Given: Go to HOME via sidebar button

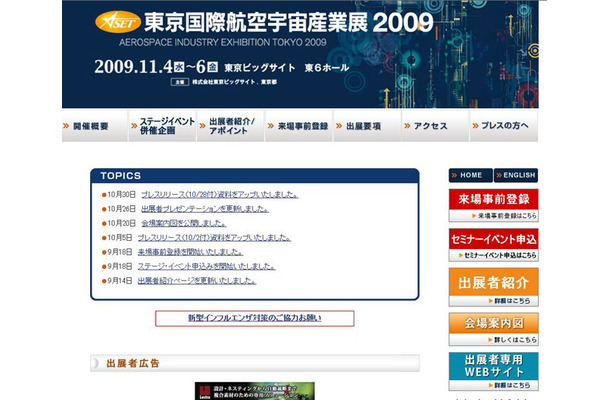Looking at the screenshot, I should click(x=471, y=175).
